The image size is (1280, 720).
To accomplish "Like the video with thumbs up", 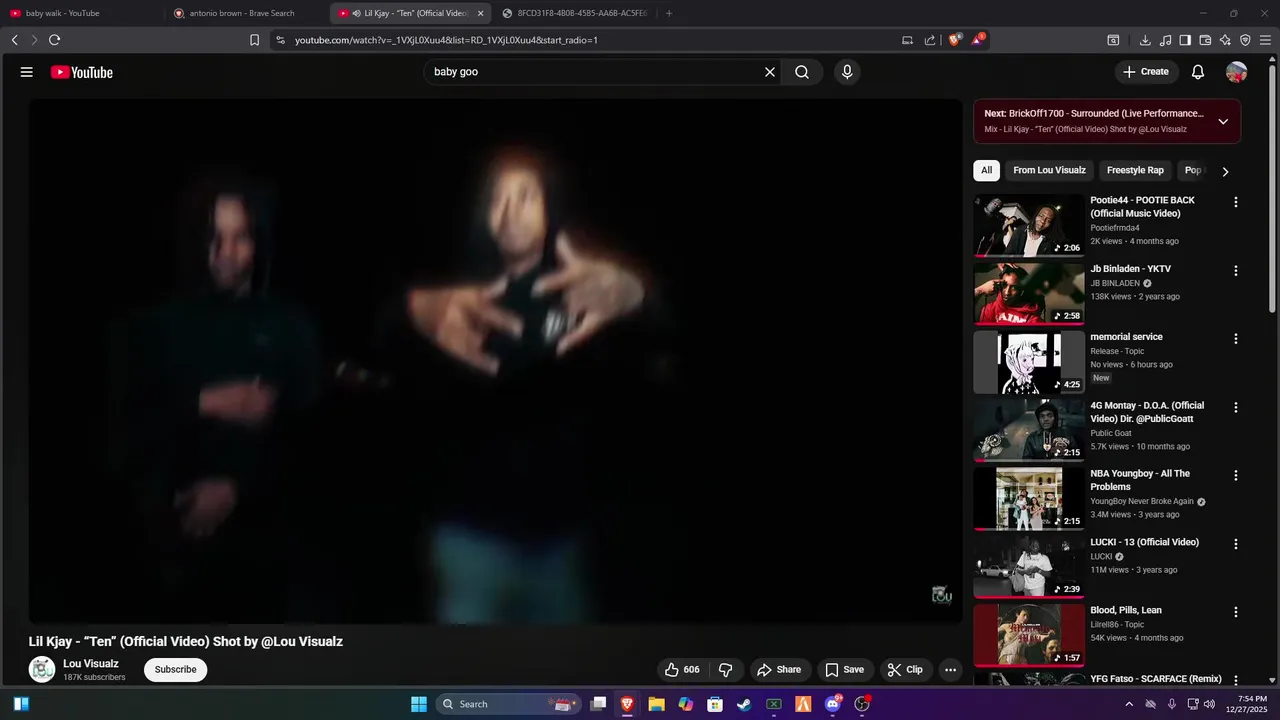I will (681, 670).
